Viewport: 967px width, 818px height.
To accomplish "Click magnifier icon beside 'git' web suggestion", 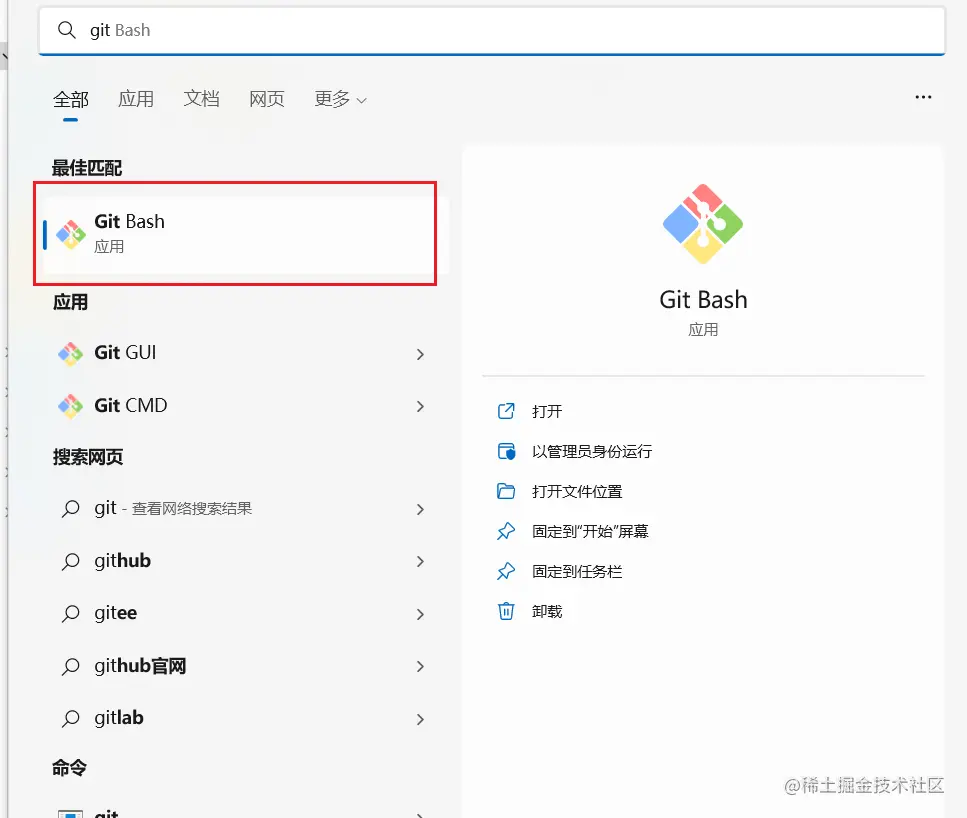I will point(70,509).
